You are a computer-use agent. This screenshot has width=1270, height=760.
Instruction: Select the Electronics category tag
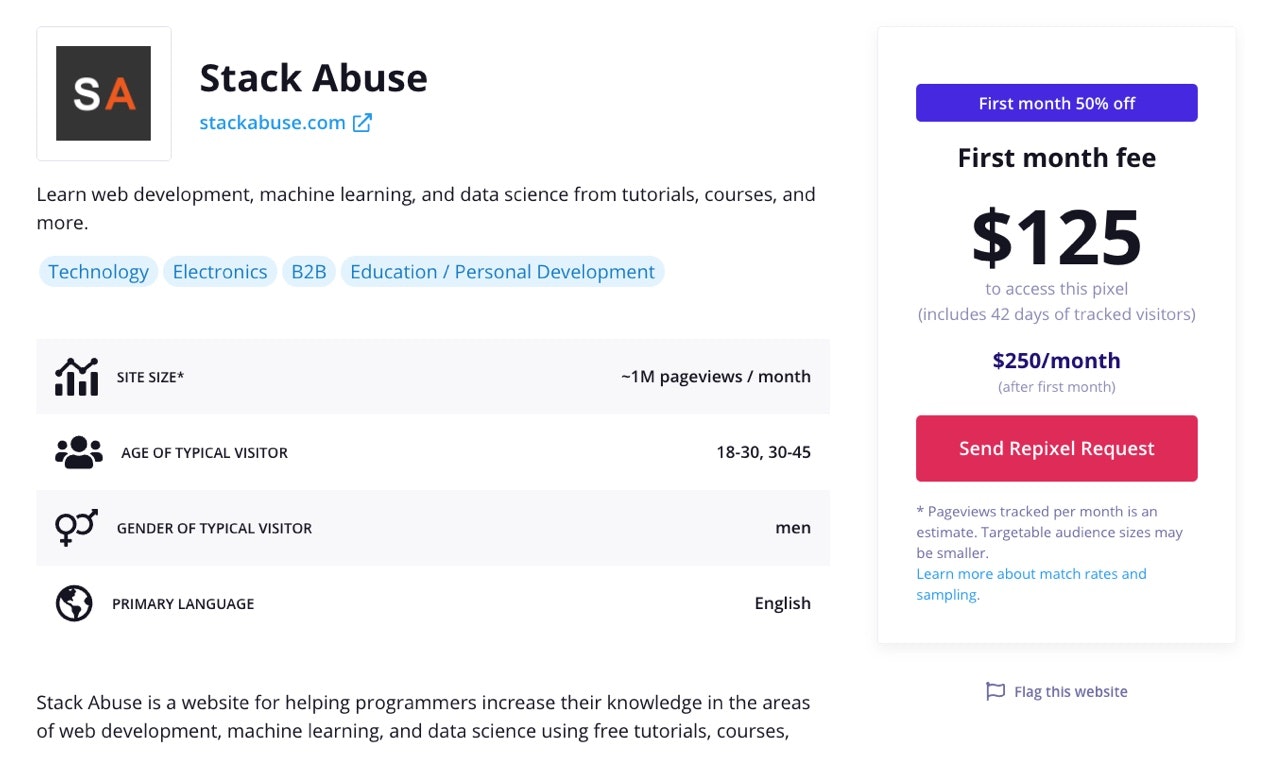[220, 272]
